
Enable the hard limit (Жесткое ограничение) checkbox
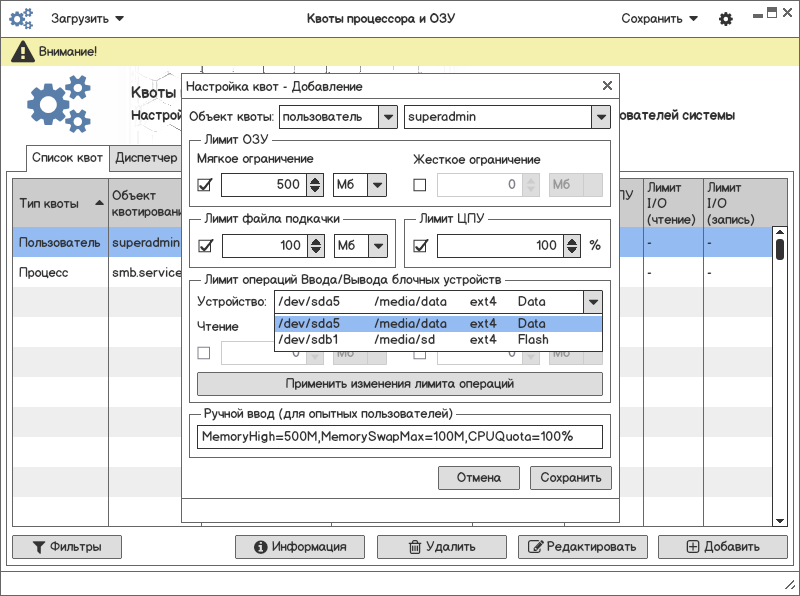coord(420,185)
